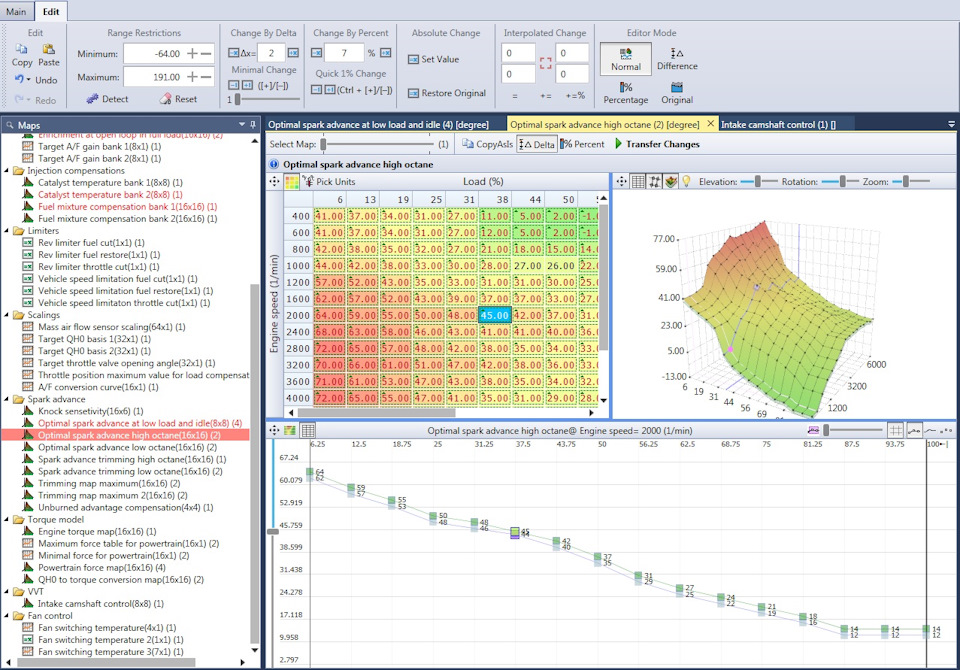
Task: Switch to the Main ribbon tab
Action: click(x=16, y=10)
